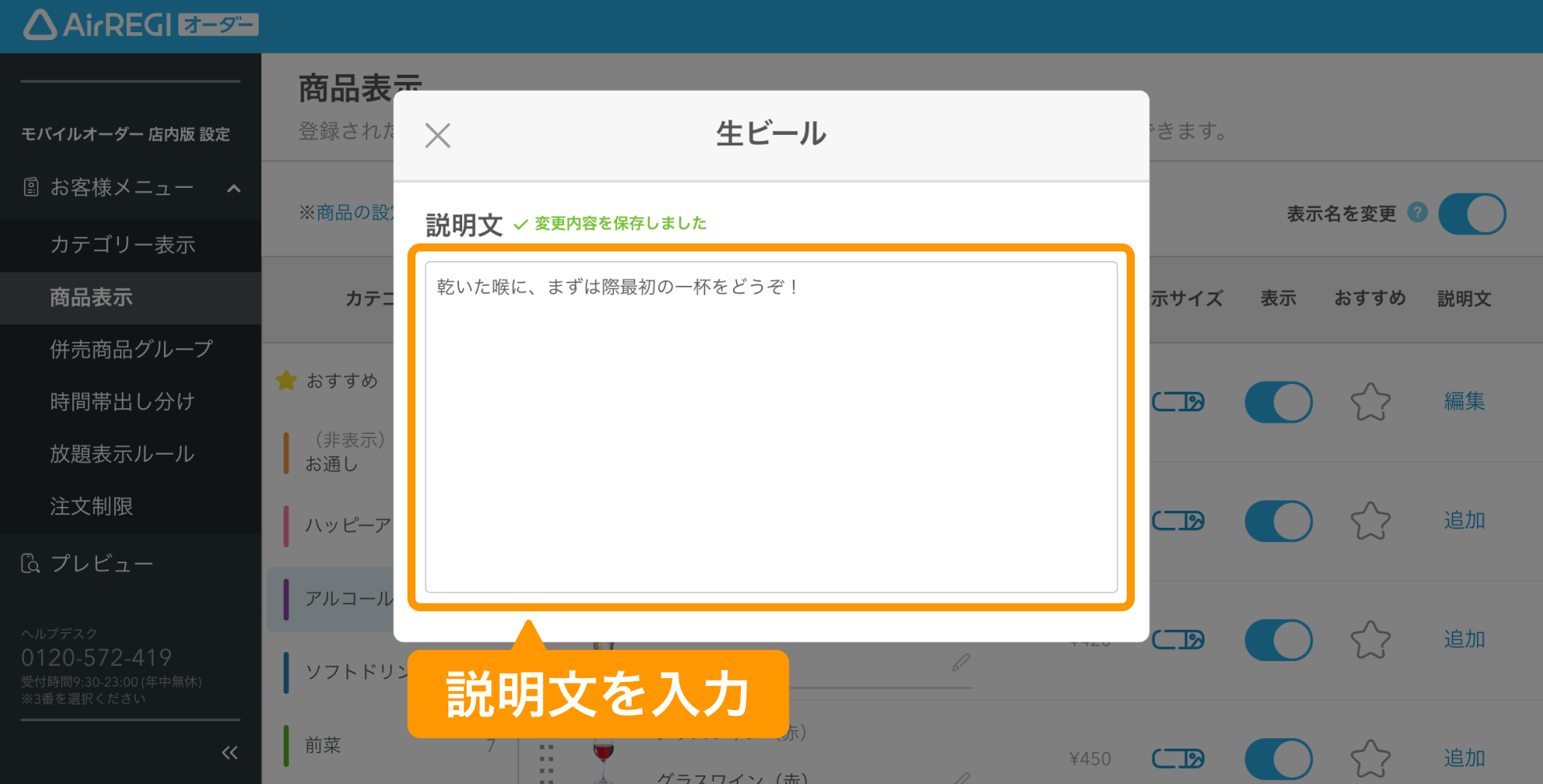Viewport: 1543px width, 784px height.
Task: Click the 説明文 column header
Action: 1464,299
